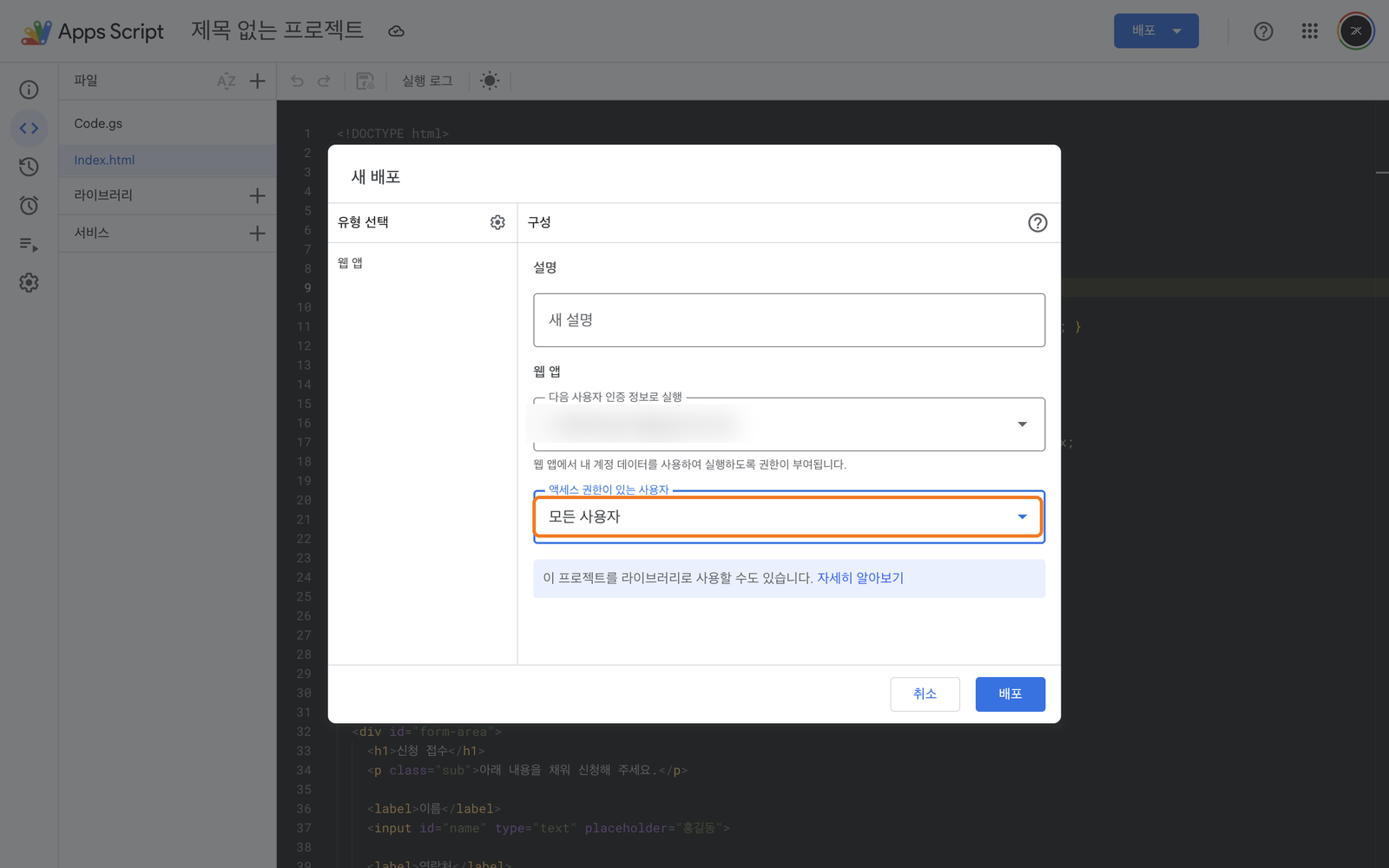Open the top 배포 dropdown button
Image resolution: width=1389 pixels, height=868 pixels.
click(1156, 31)
